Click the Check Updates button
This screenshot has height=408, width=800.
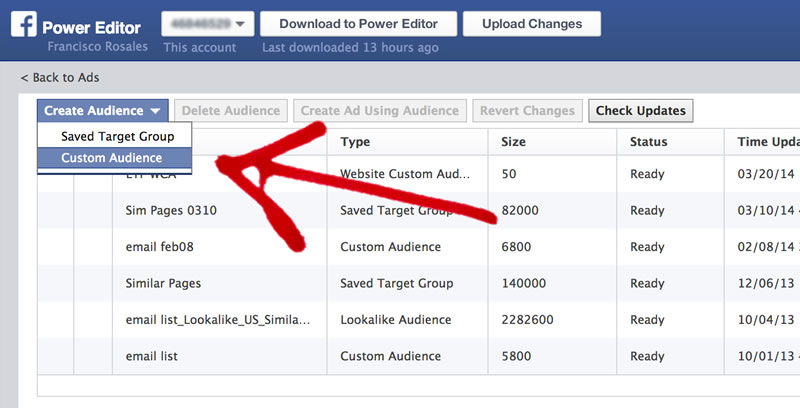641,111
